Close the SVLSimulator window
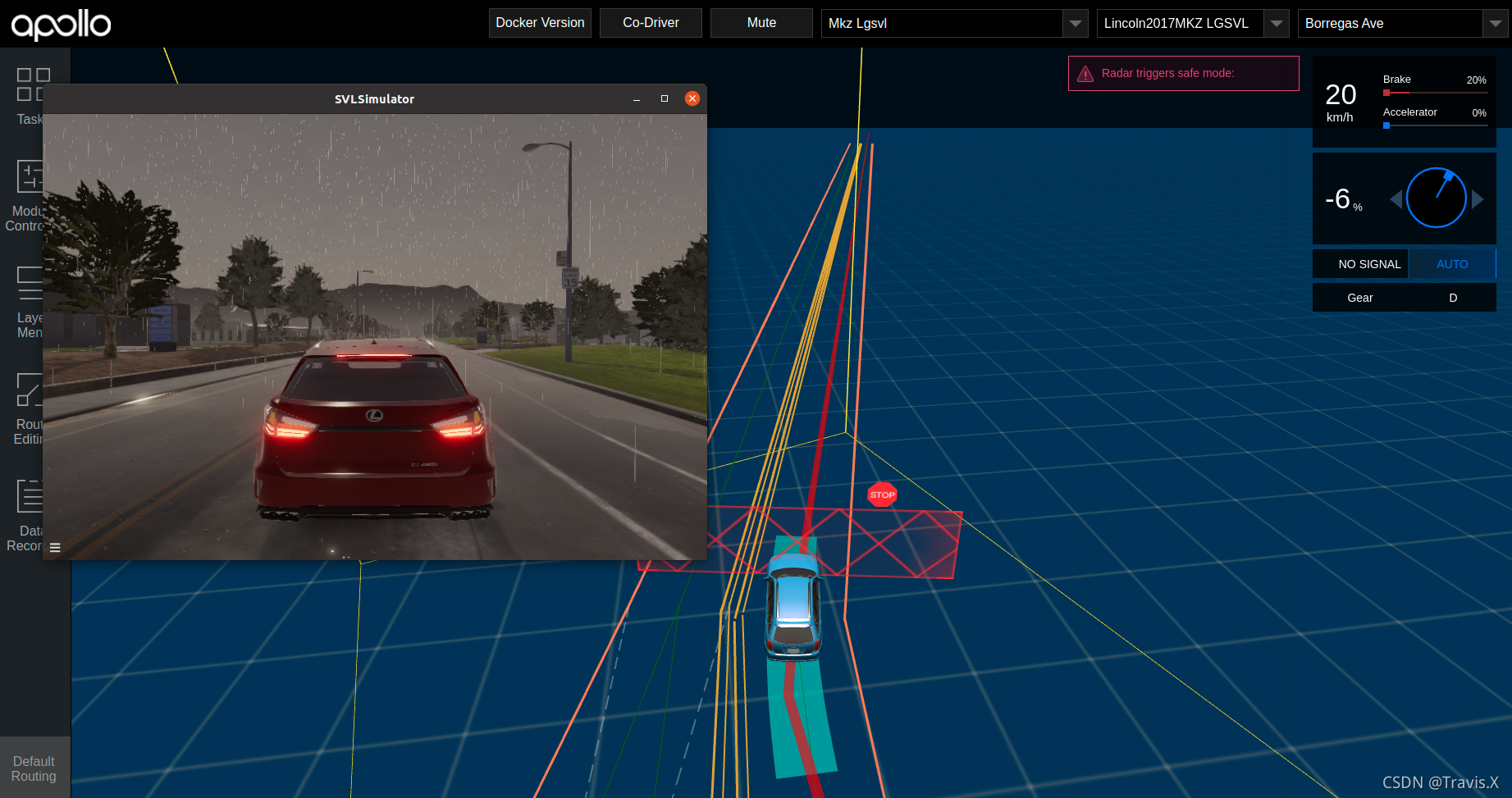Screen dimensions: 1512x798 click(692, 98)
